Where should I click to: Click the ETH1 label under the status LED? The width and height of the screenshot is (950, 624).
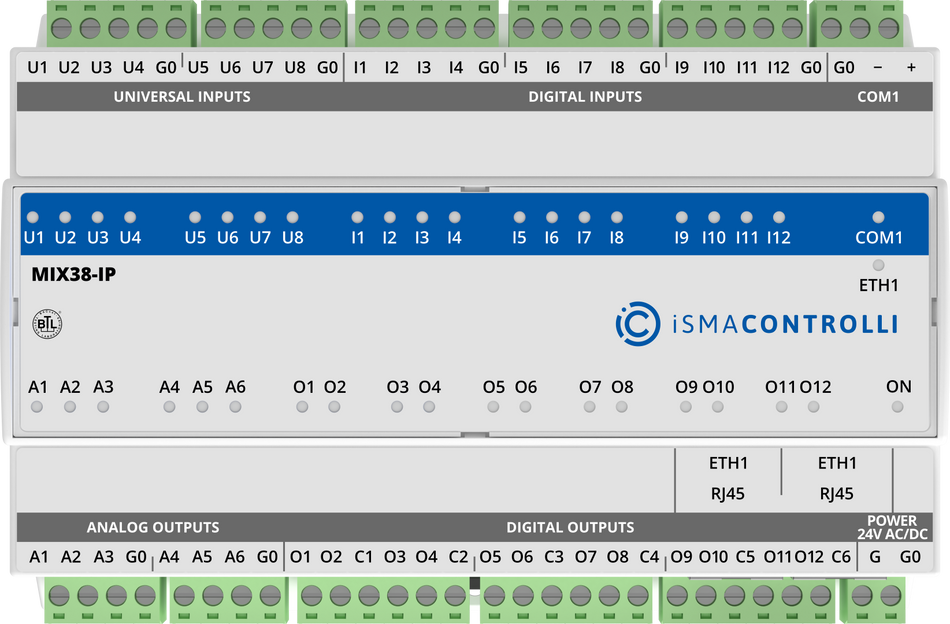pyautogui.click(x=879, y=285)
